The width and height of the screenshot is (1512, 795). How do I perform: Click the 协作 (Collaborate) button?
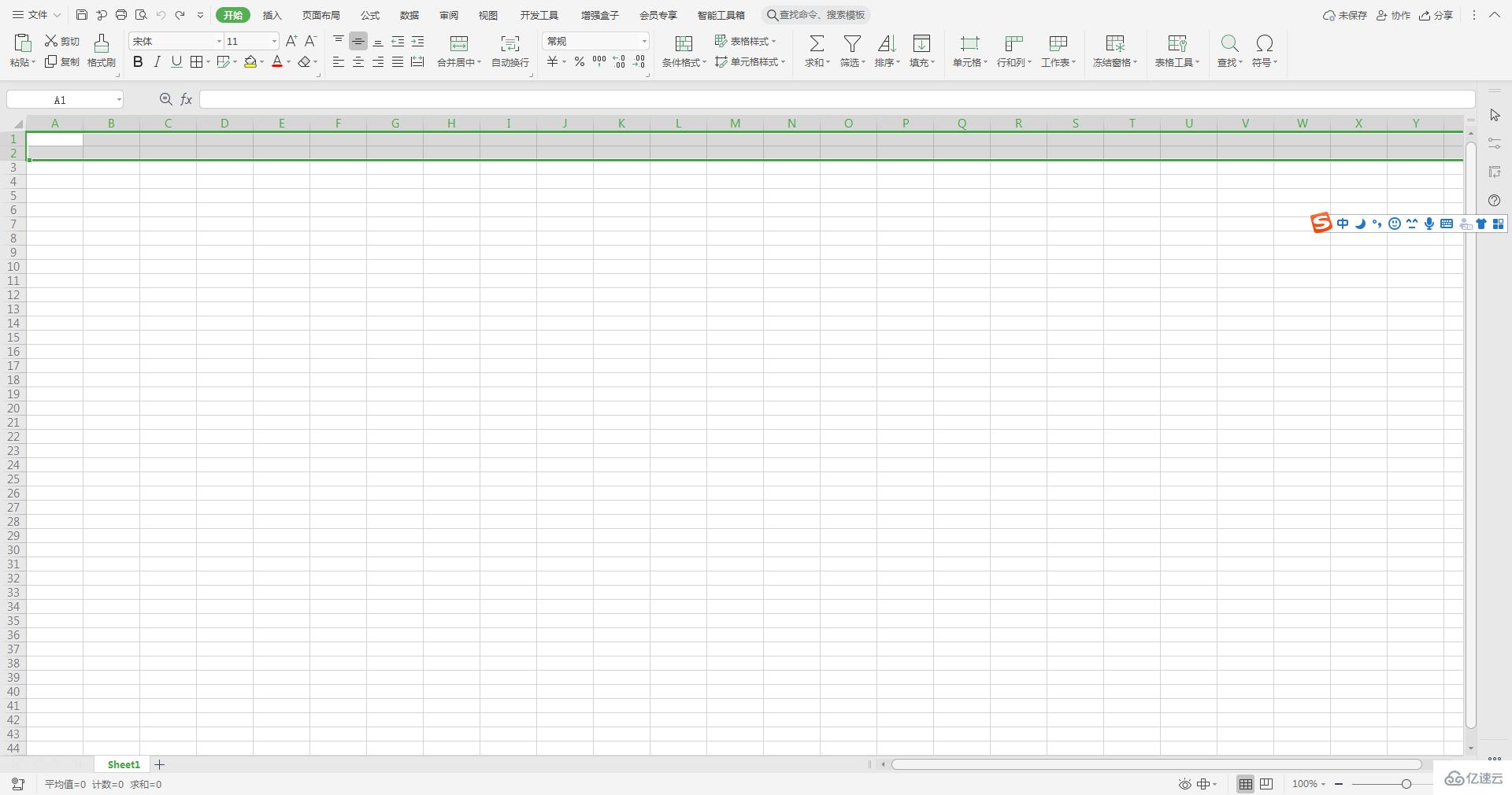coord(1393,15)
